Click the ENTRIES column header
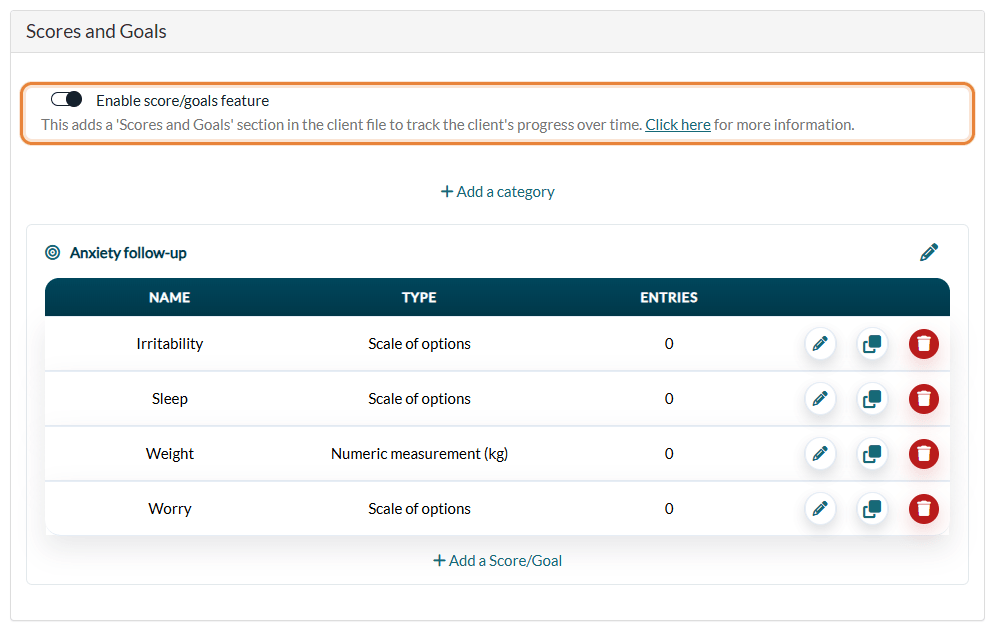The height and width of the screenshot is (630, 995). point(669,298)
